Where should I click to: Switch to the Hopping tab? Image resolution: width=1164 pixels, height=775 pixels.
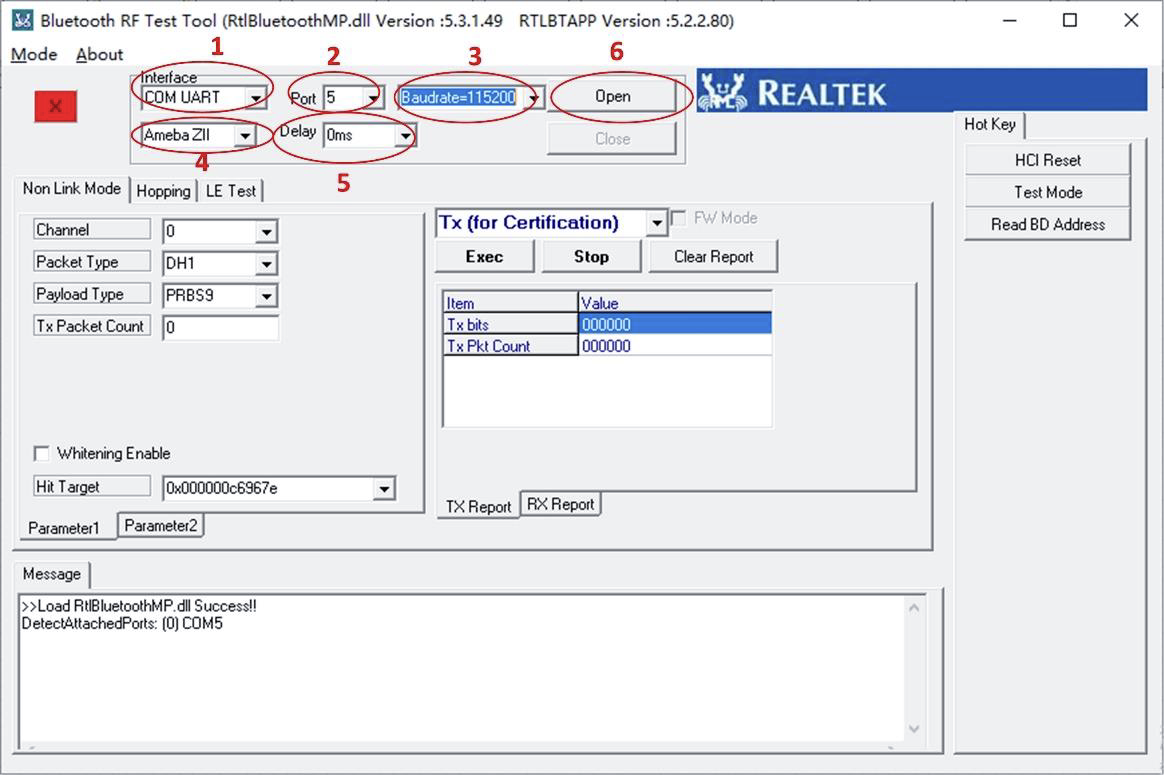[x=163, y=192]
